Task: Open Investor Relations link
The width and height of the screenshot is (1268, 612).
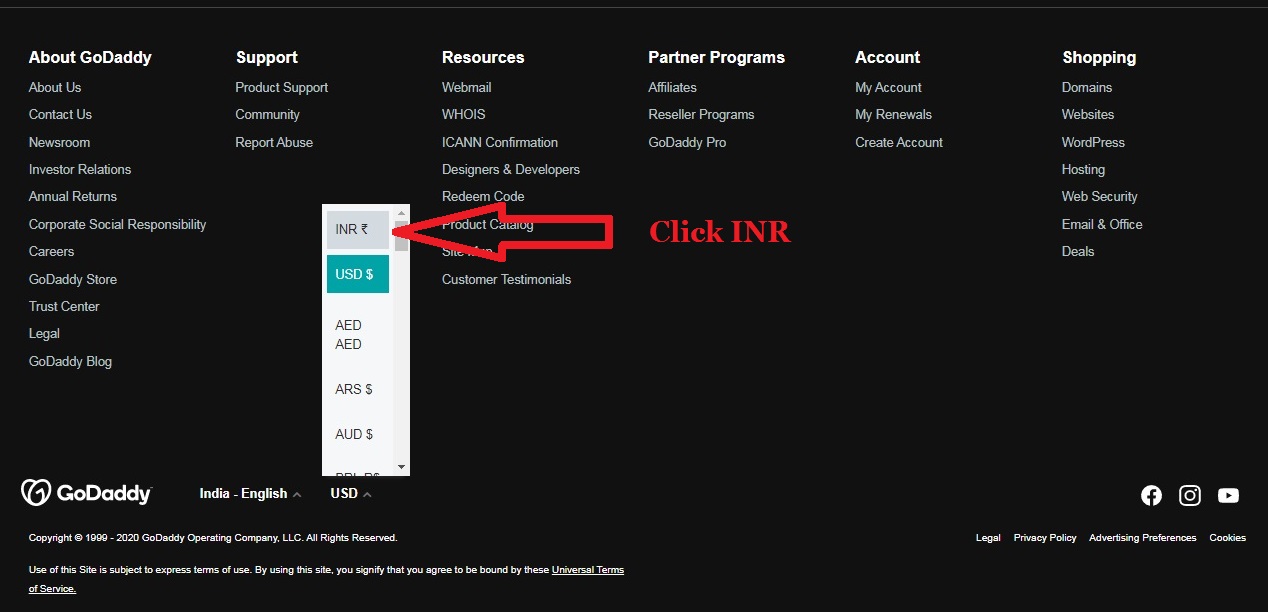Action: pos(80,169)
